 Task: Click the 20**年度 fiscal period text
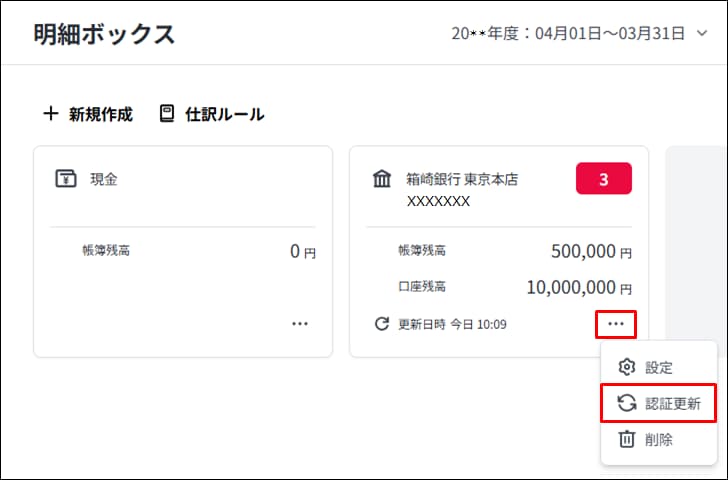pos(567,34)
